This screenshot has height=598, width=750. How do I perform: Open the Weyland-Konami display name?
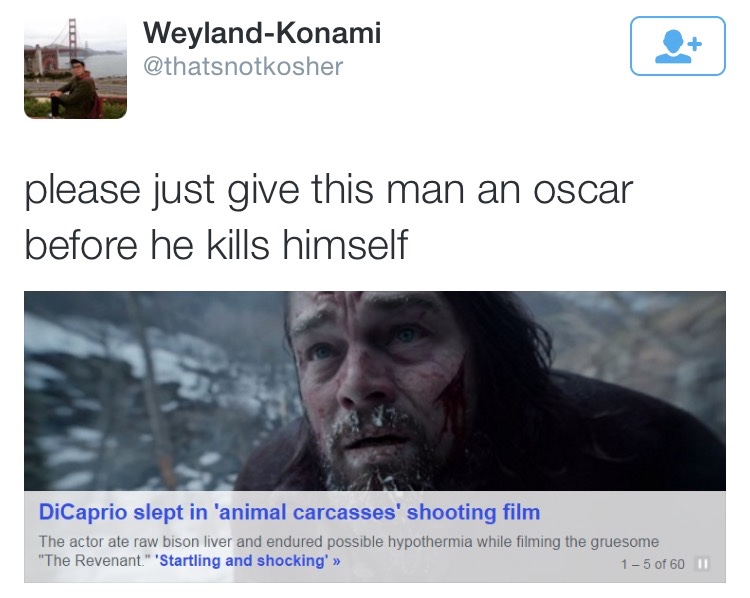(262, 34)
